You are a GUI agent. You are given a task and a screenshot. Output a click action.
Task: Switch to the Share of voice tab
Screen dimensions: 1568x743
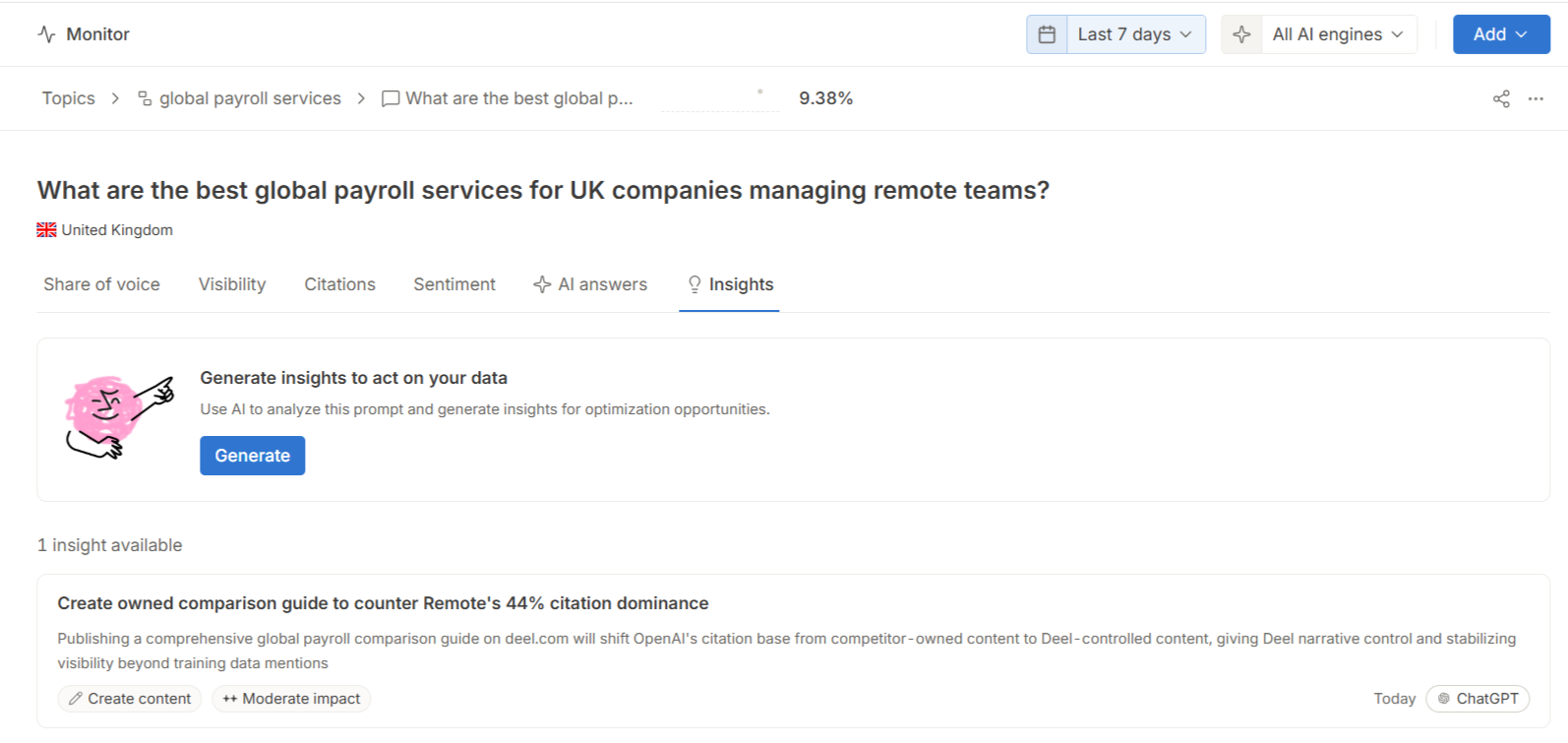pos(101,284)
